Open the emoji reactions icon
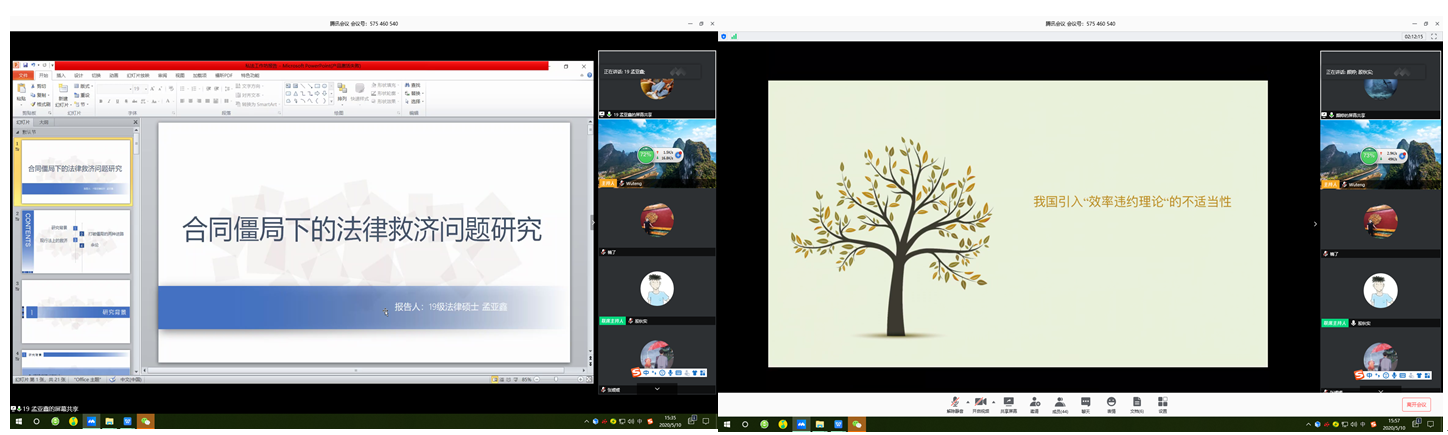This screenshot has height=435, width=1448. (1111, 402)
